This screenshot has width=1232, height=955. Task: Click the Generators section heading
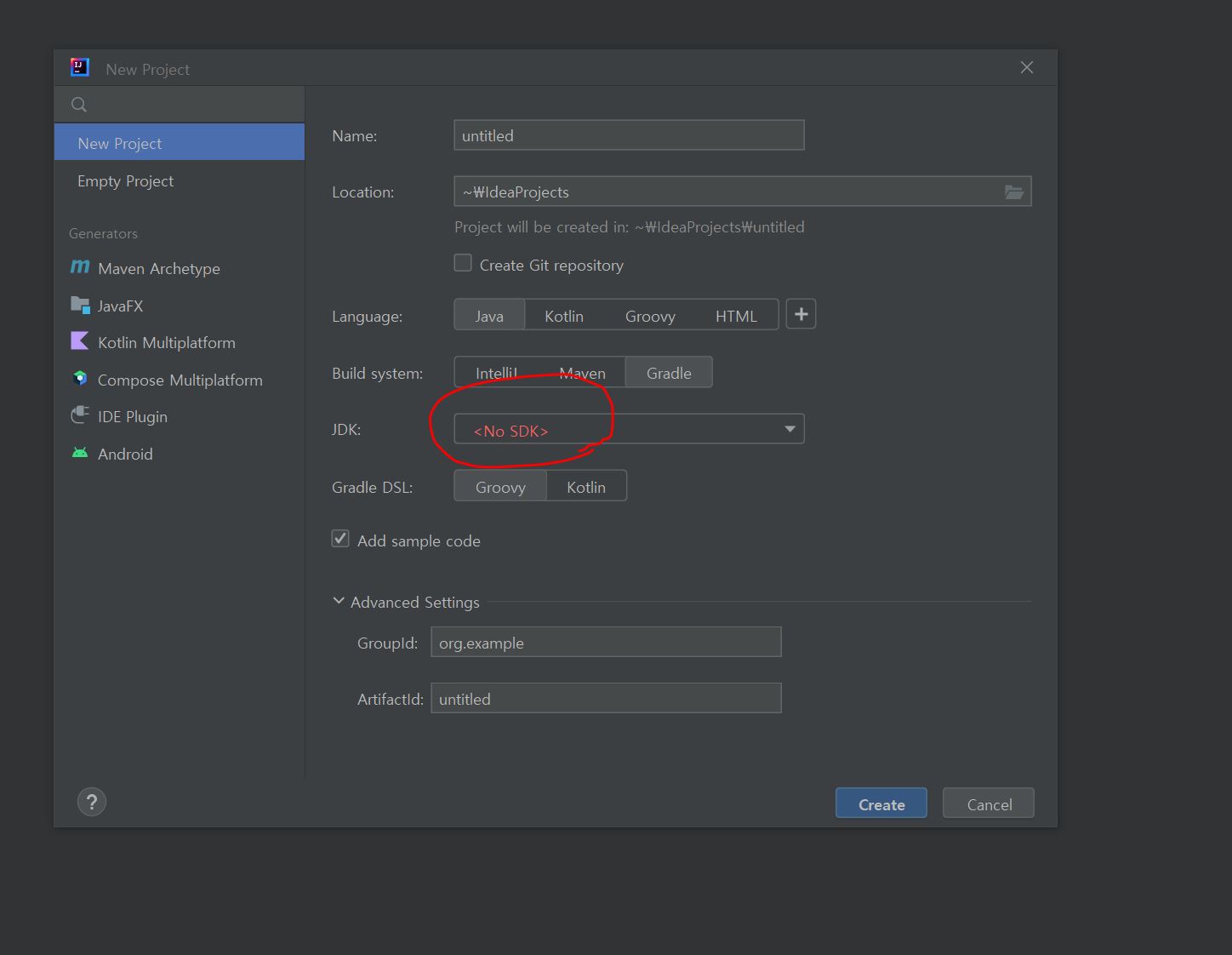103,233
